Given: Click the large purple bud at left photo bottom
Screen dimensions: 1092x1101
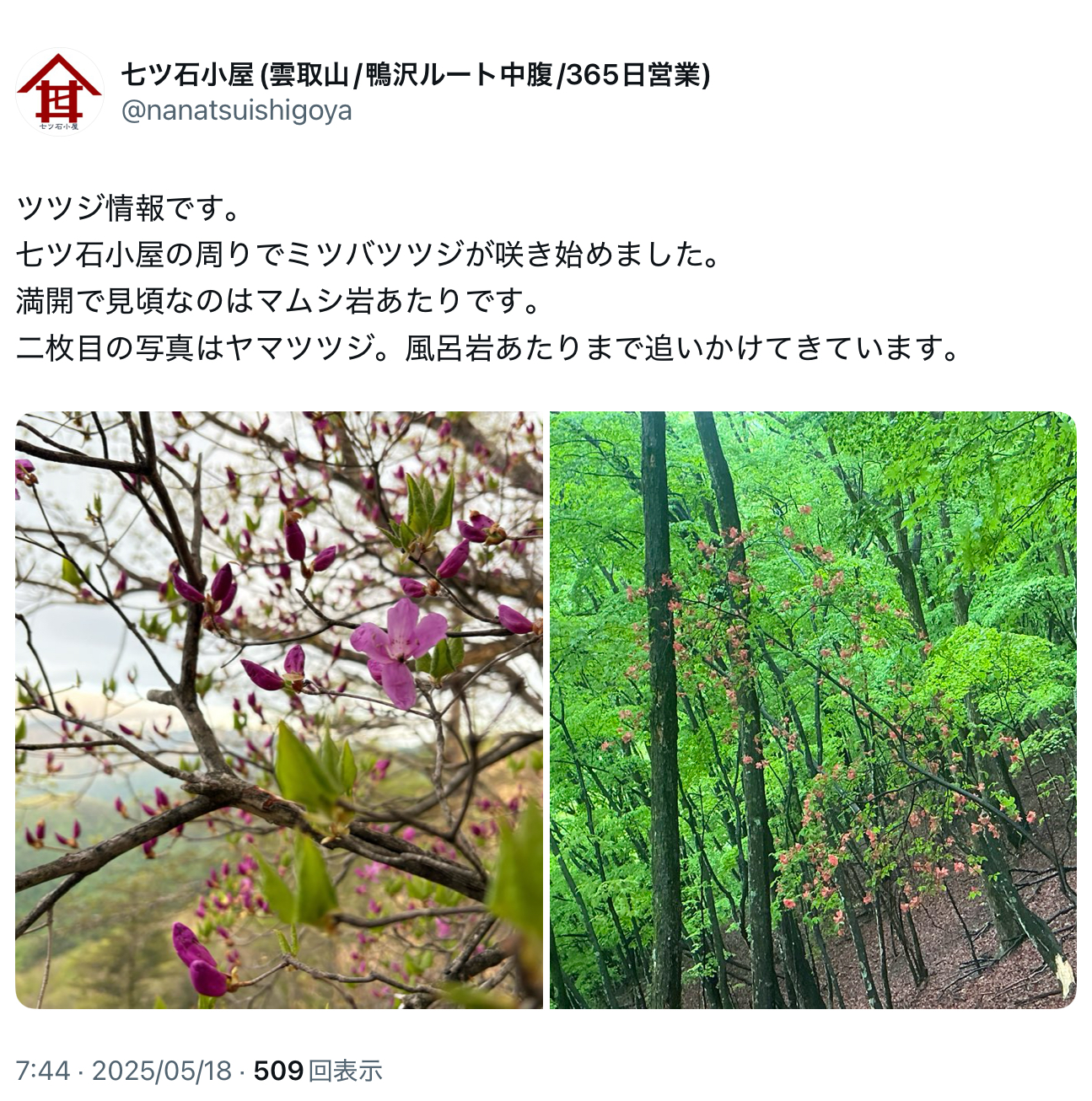Looking at the screenshot, I should pyautogui.click(x=199, y=959).
